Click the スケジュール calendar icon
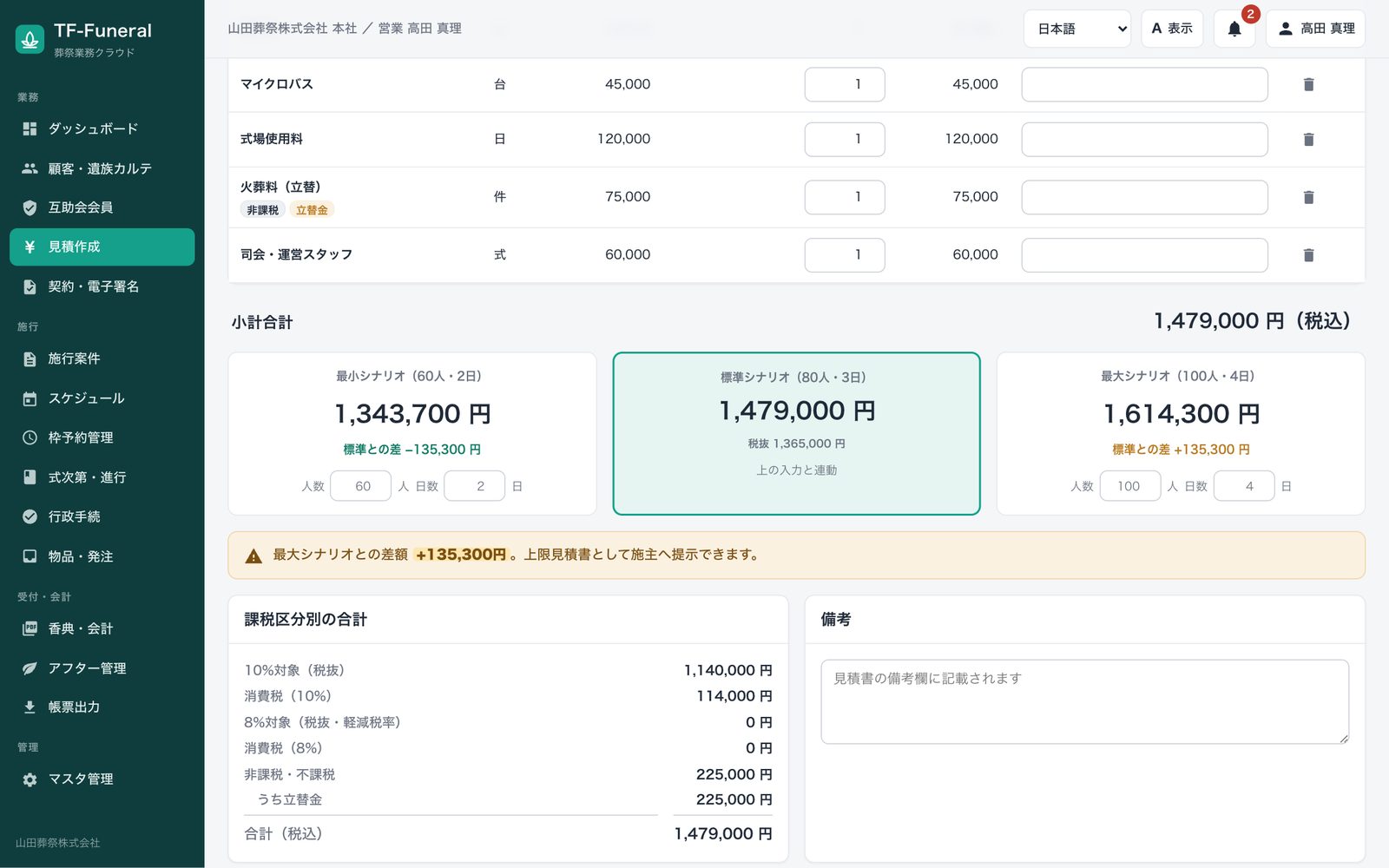 click(x=30, y=398)
